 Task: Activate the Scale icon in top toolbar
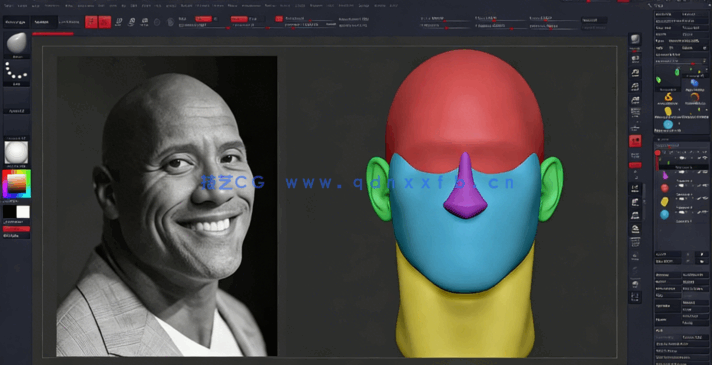pyautogui.click(x=131, y=22)
